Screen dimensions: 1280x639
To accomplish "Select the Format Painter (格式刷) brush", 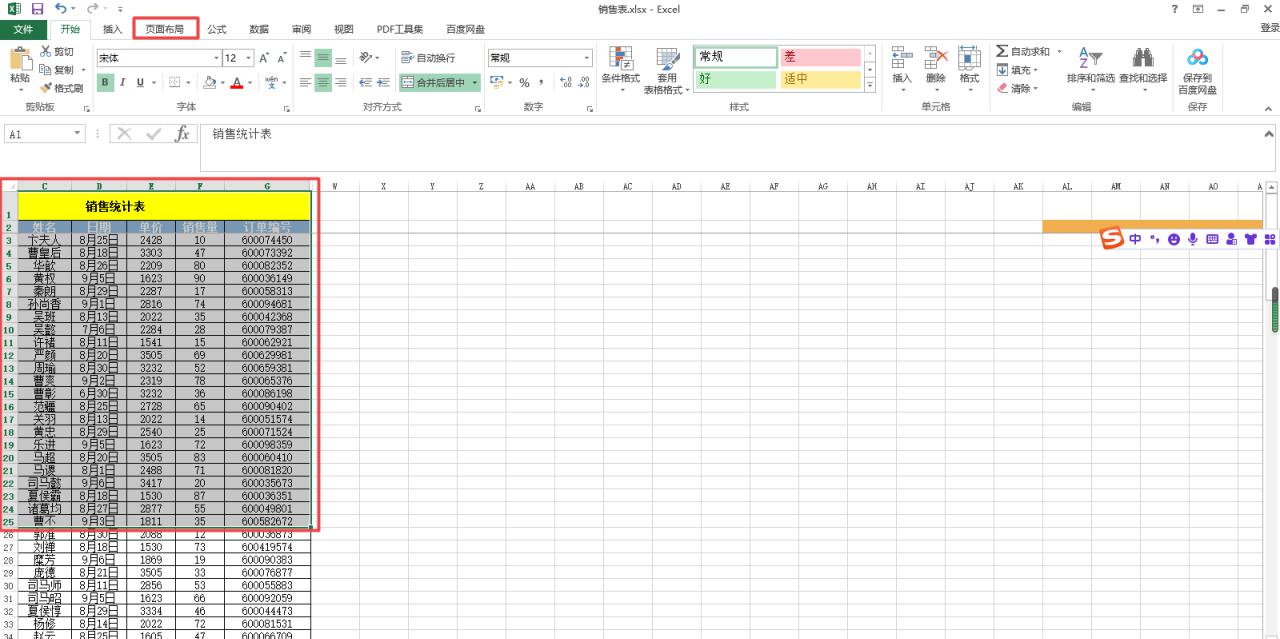I will (46, 88).
